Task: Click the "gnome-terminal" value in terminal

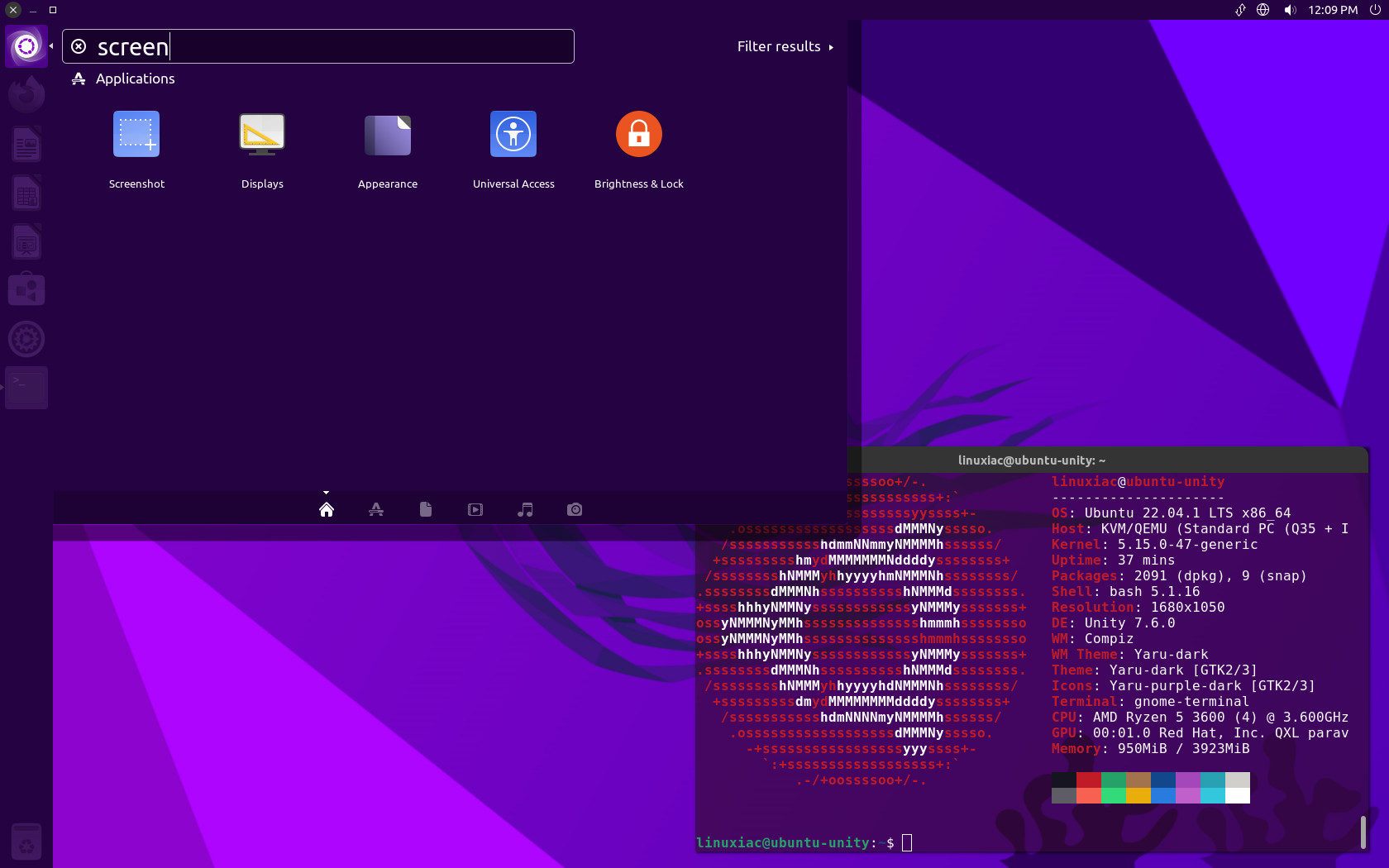Action: click(x=1191, y=701)
